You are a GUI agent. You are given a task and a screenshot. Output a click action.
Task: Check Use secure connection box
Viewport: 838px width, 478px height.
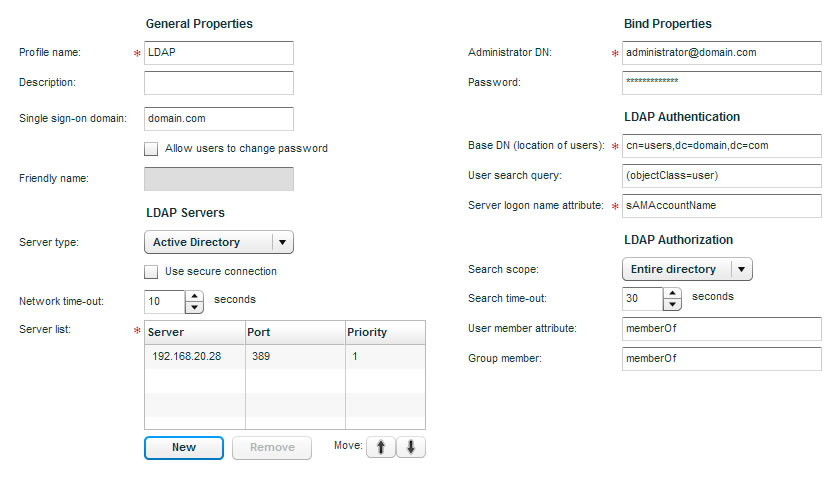(x=151, y=272)
